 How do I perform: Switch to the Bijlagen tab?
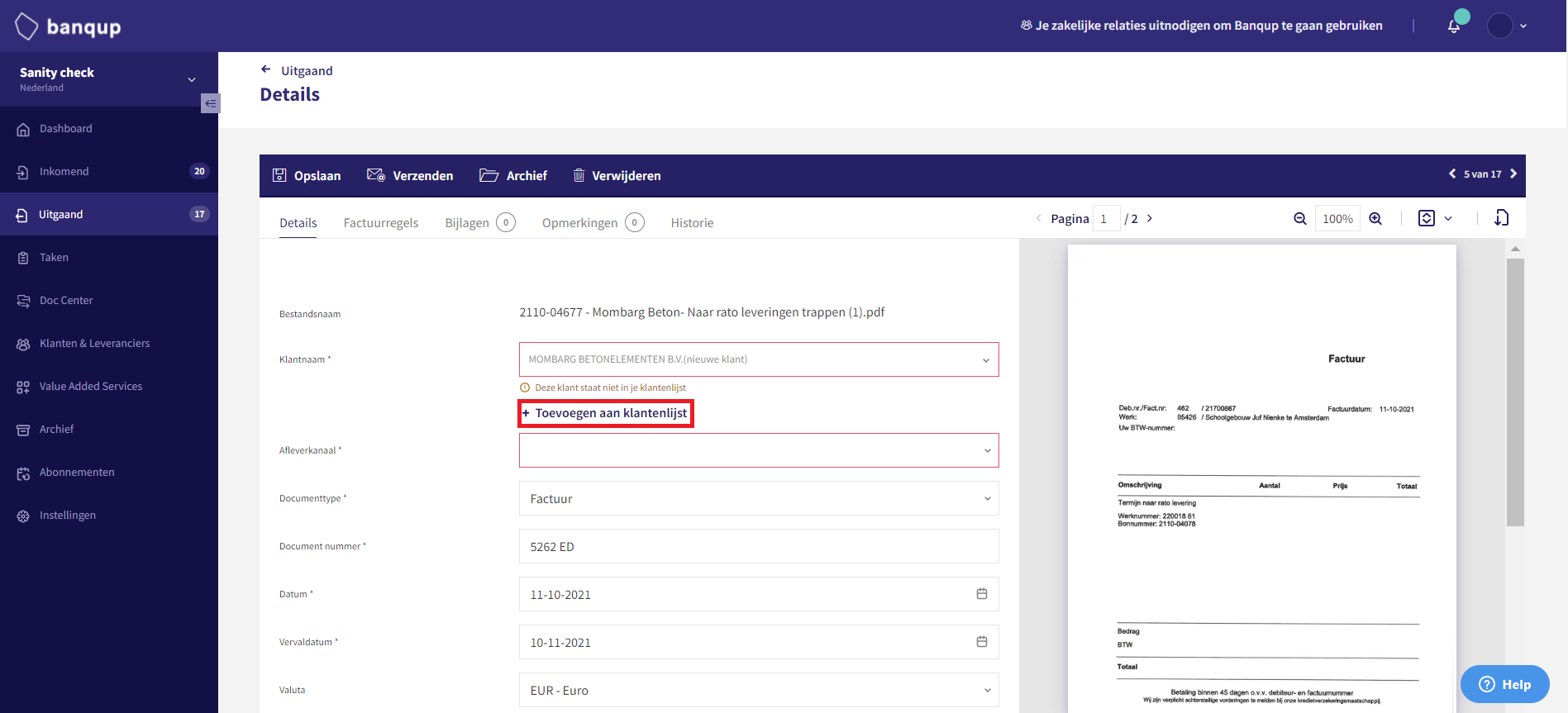pos(480,222)
